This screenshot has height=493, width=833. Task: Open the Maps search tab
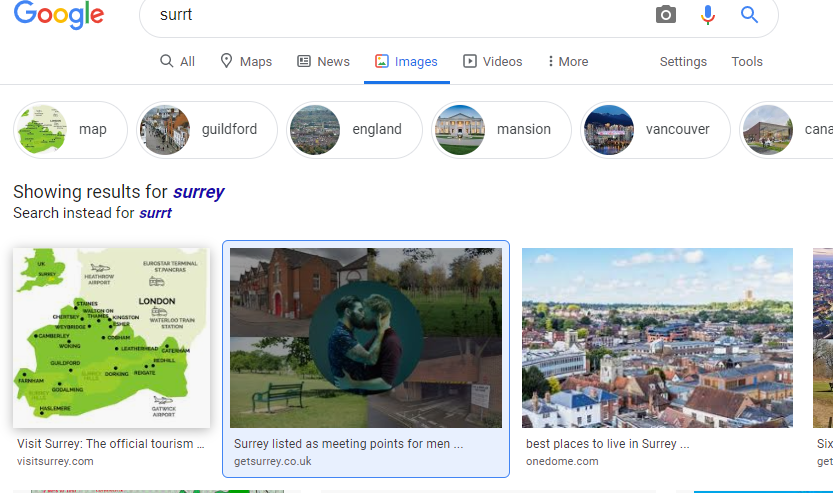pyautogui.click(x=246, y=62)
